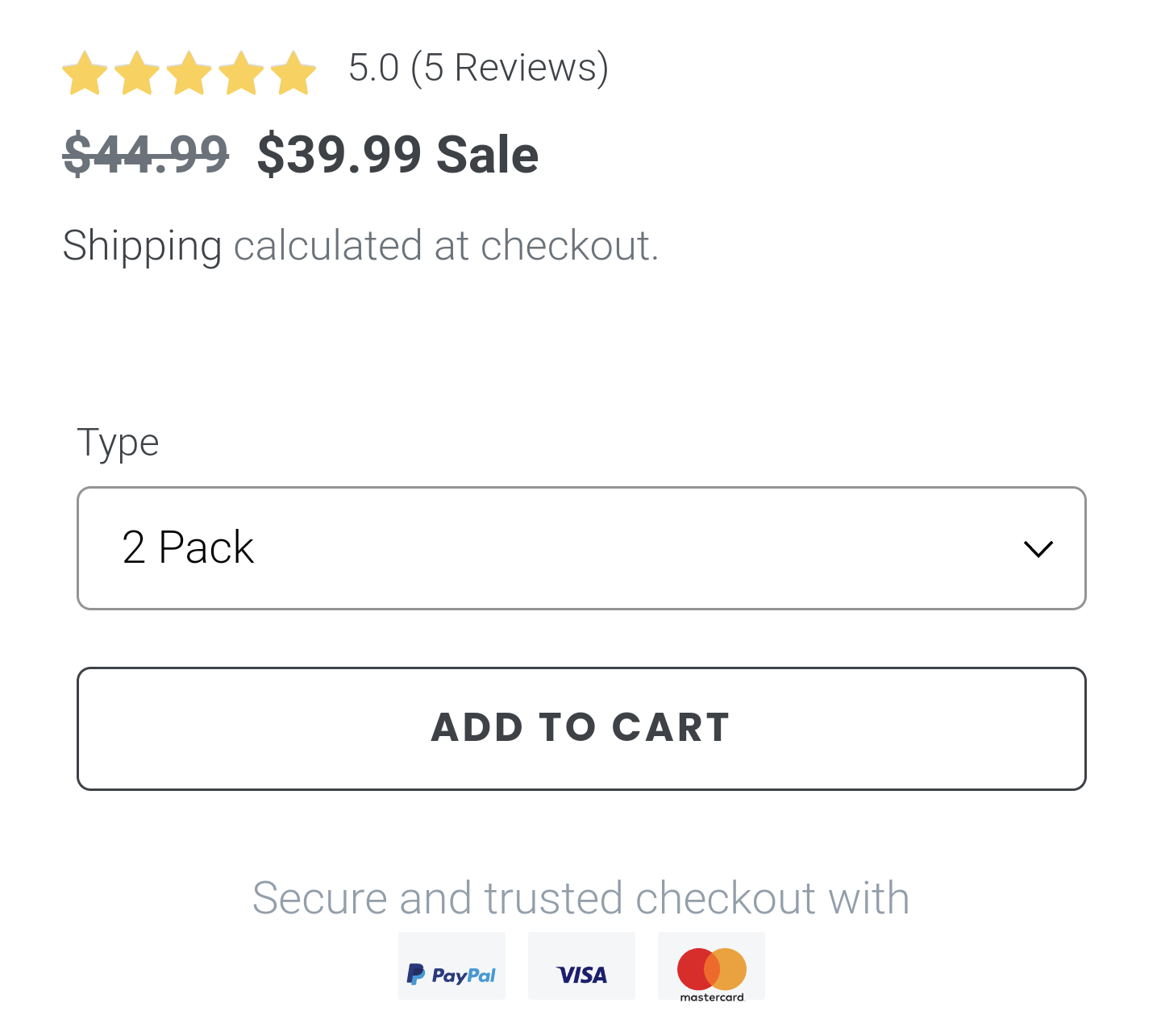Click the 5.0 (5 Reviews) text
The height and width of the screenshot is (1036, 1161).
[478, 68]
